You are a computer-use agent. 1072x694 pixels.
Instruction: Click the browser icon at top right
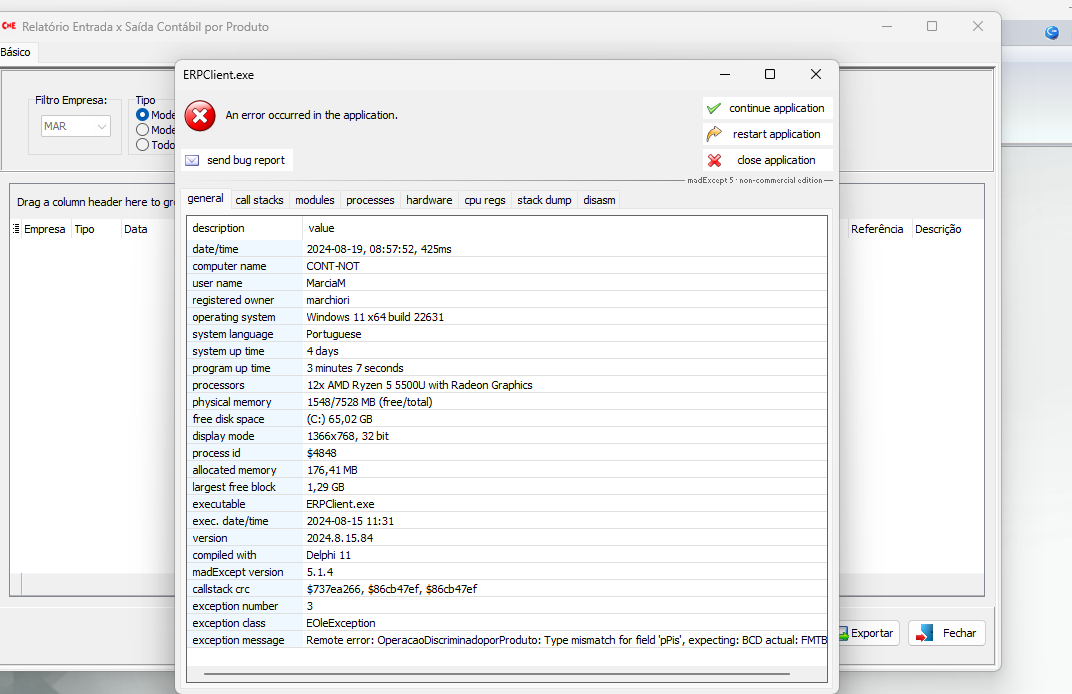tap(1052, 33)
